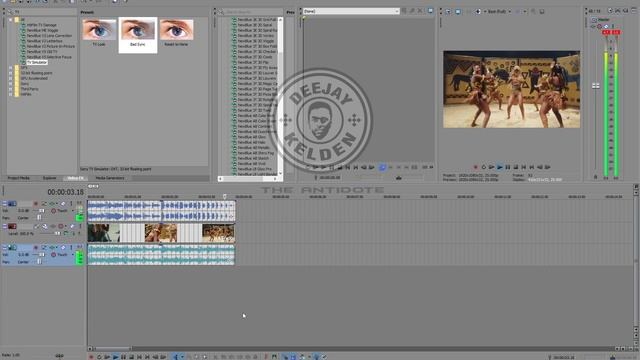
Task: Open Project Video Properties in preview toolbar
Action: (448, 11)
